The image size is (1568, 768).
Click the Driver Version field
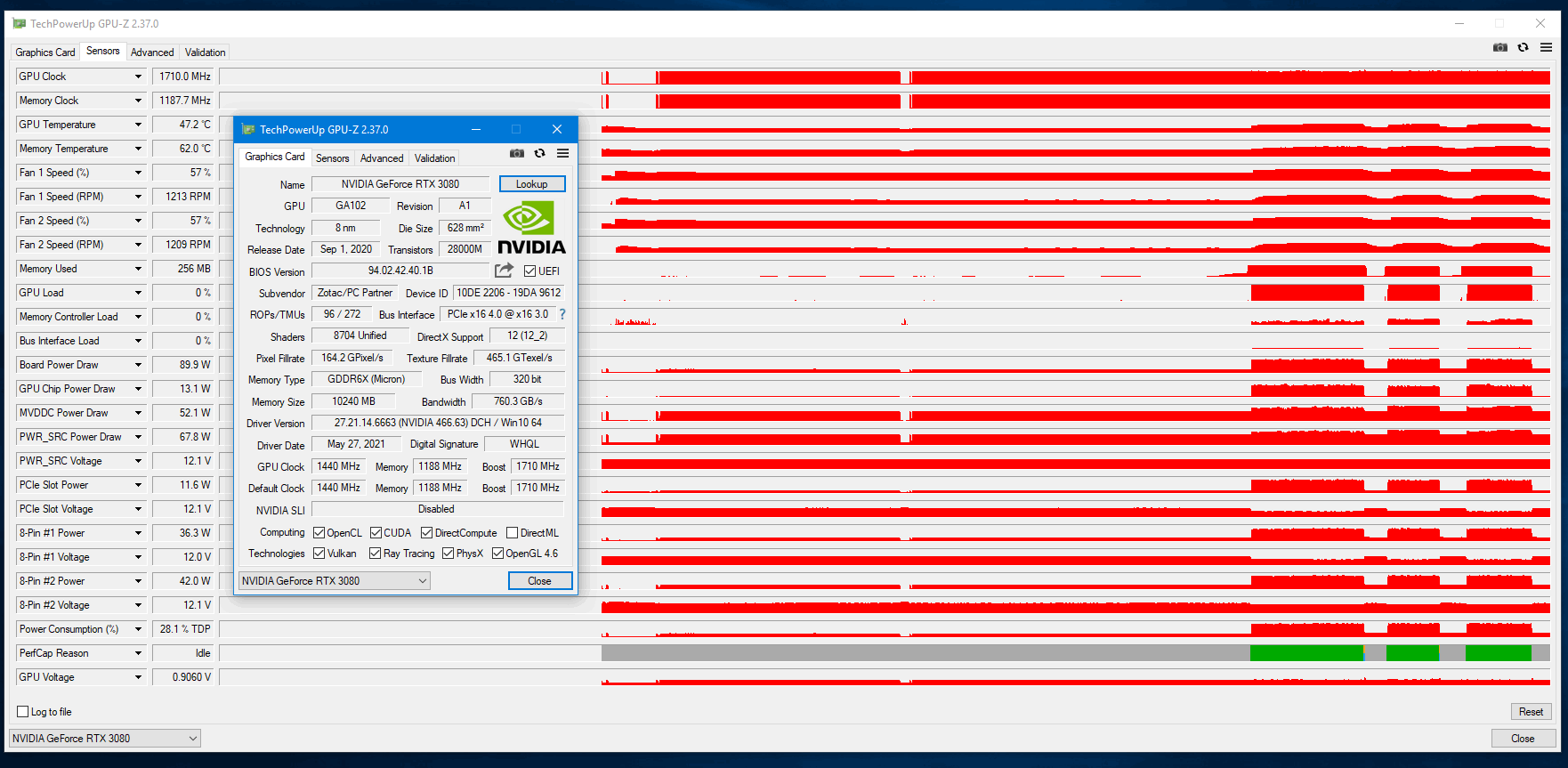tap(438, 423)
